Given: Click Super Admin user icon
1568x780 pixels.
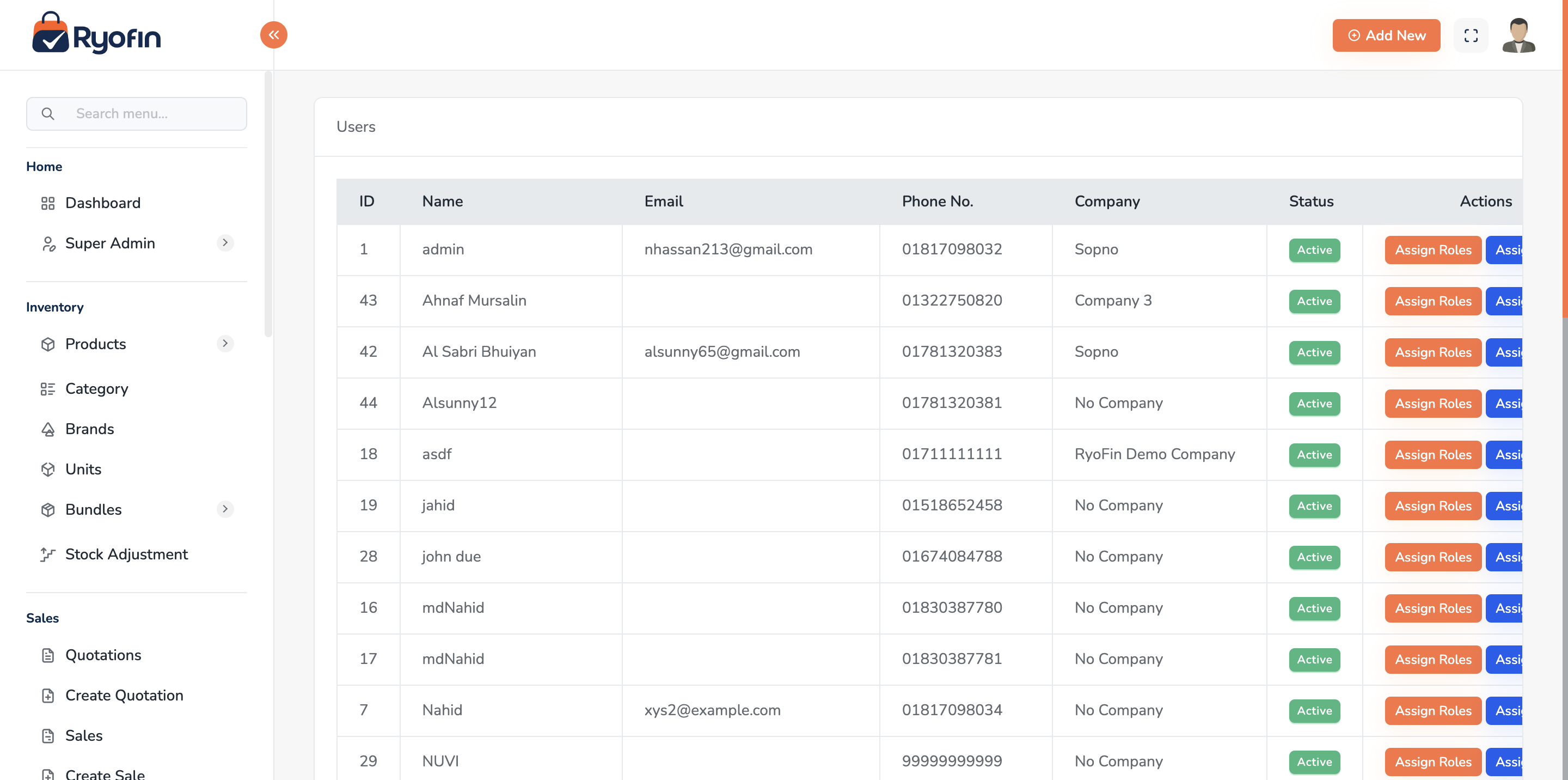Looking at the screenshot, I should (48, 243).
